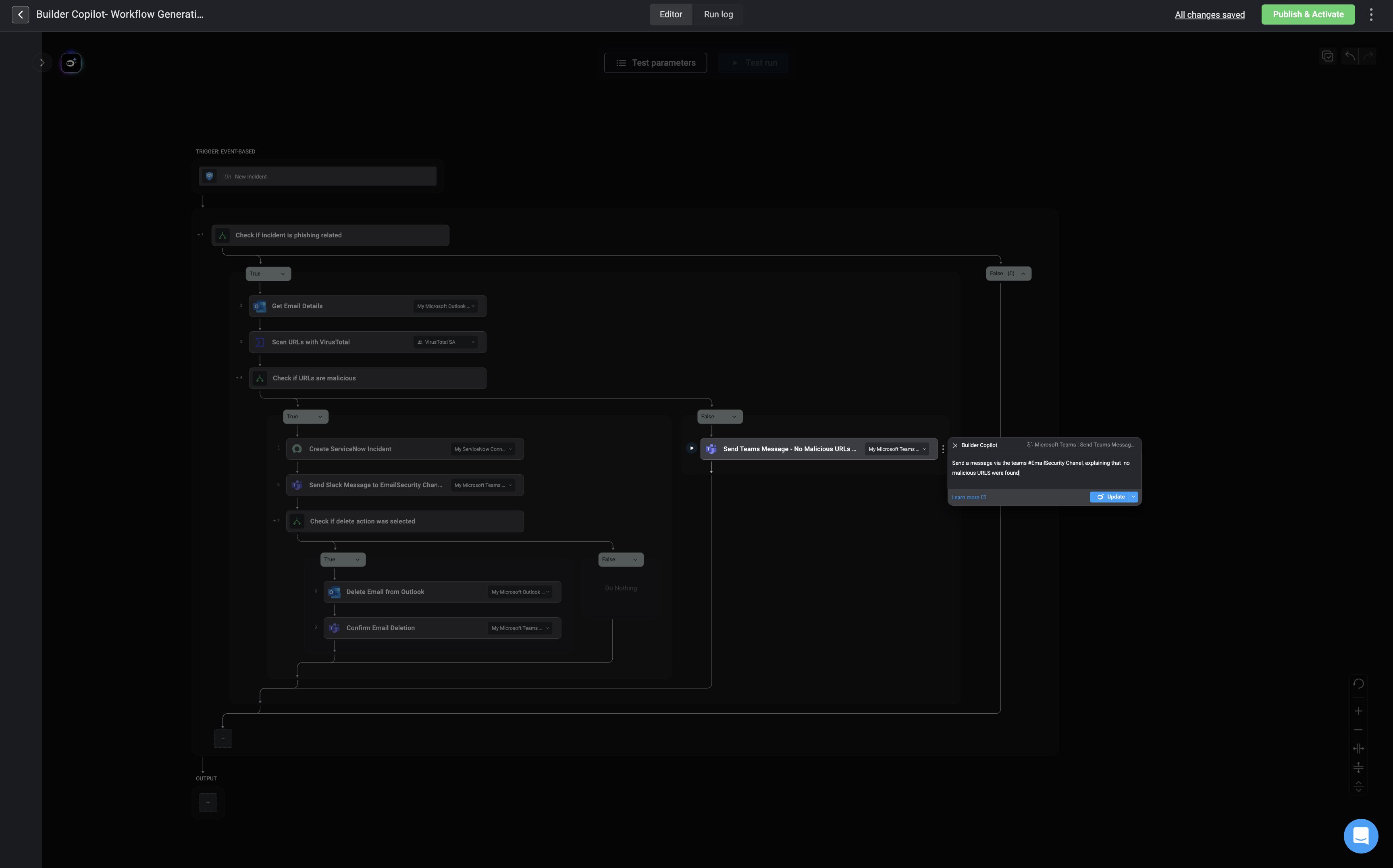Click Publish & Activate button
The image size is (1393, 868).
(1308, 15)
